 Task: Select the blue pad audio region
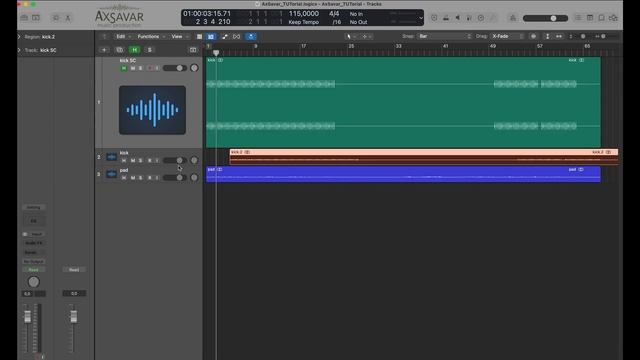pos(403,174)
